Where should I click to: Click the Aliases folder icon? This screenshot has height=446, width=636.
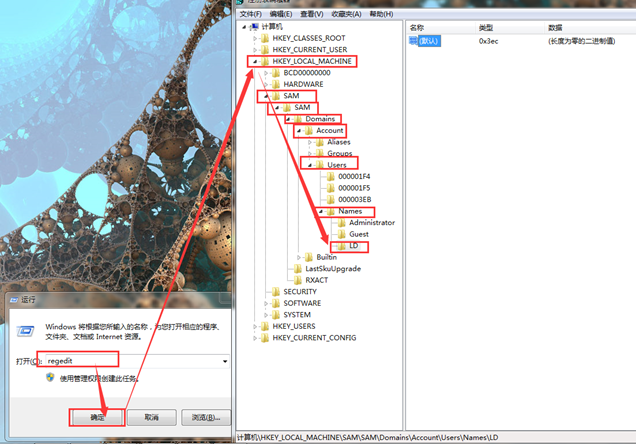point(320,142)
